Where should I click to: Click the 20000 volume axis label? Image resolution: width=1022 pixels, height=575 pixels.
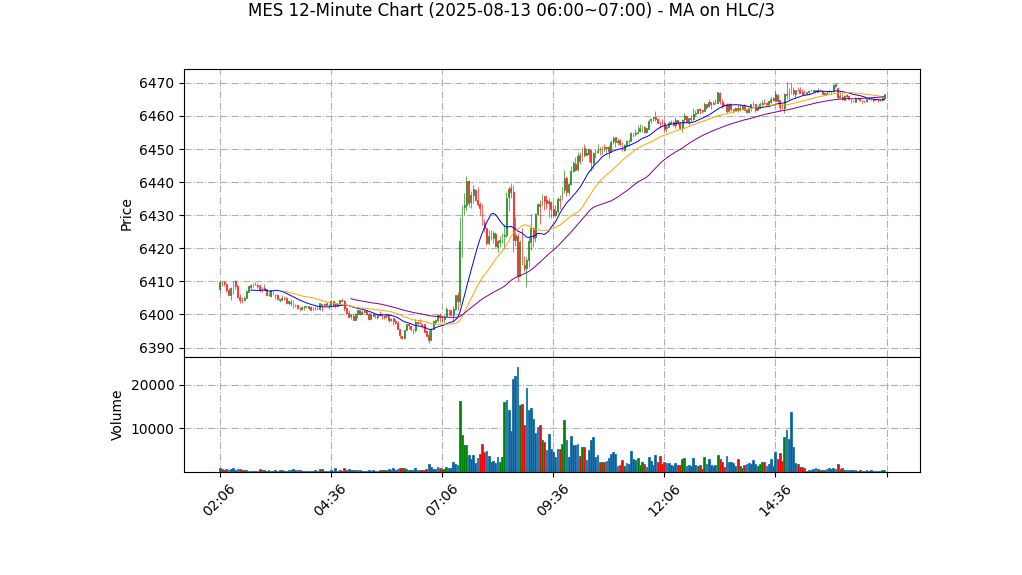[x=153, y=385]
